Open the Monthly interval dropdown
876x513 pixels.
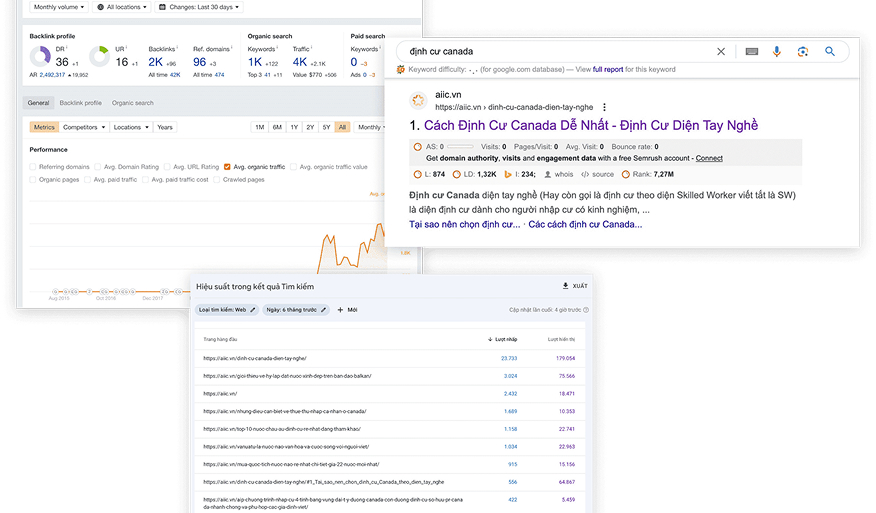[372, 127]
